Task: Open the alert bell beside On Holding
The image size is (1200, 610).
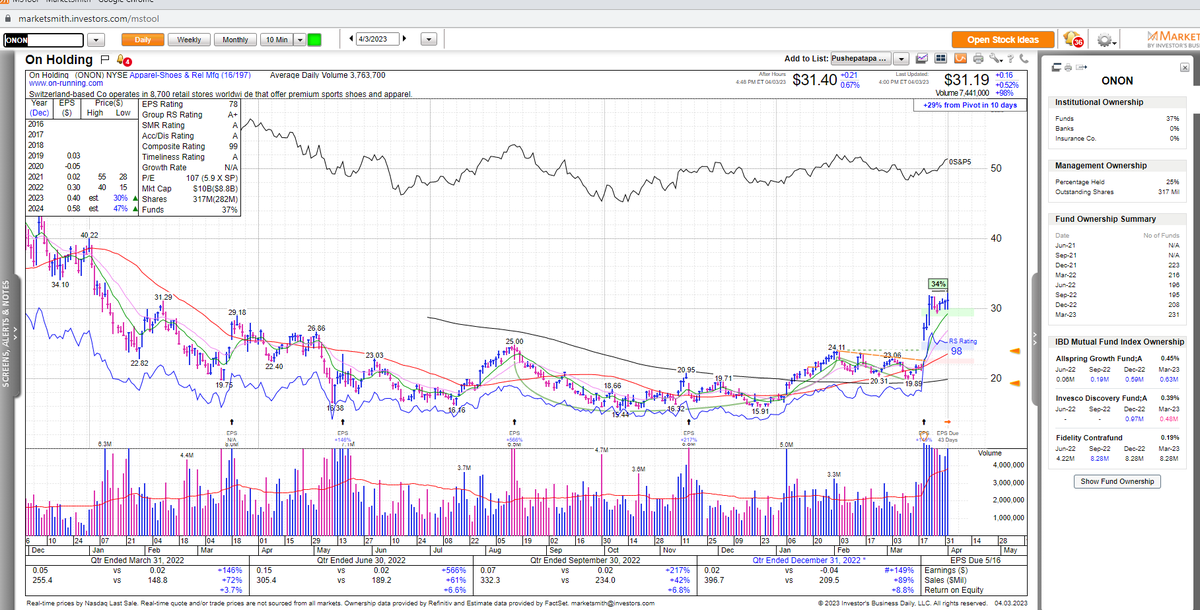Action: coord(122,60)
